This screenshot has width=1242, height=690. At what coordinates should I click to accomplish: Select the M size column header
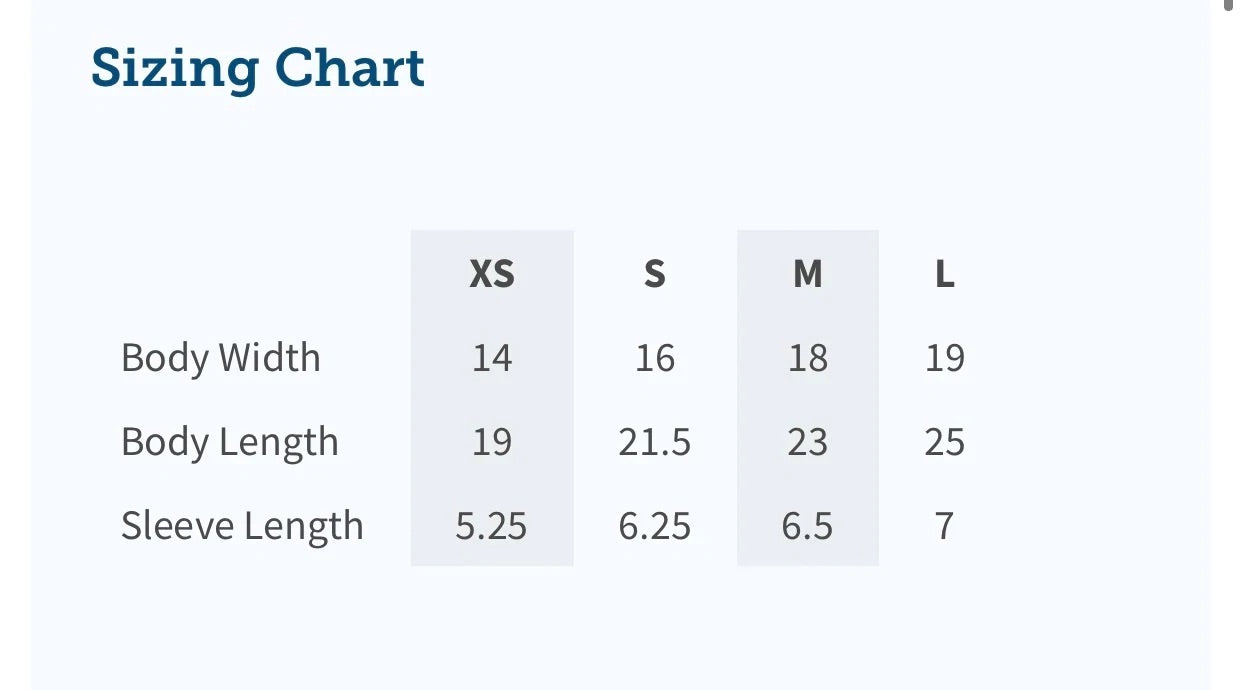[808, 274]
